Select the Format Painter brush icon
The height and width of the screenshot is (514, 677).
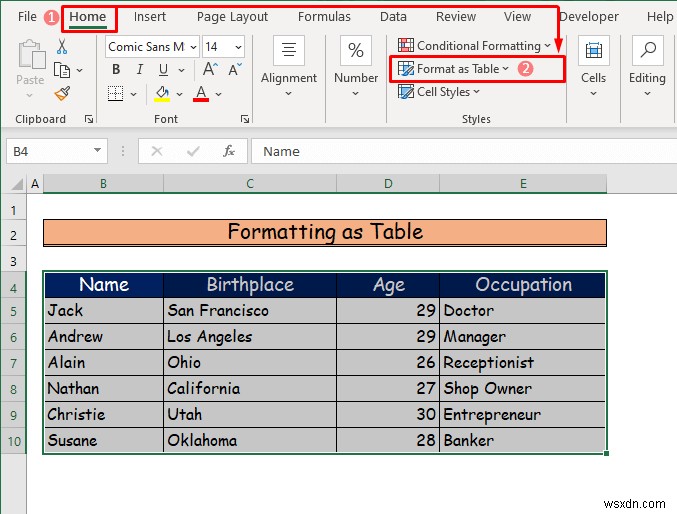(x=63, y=93)
